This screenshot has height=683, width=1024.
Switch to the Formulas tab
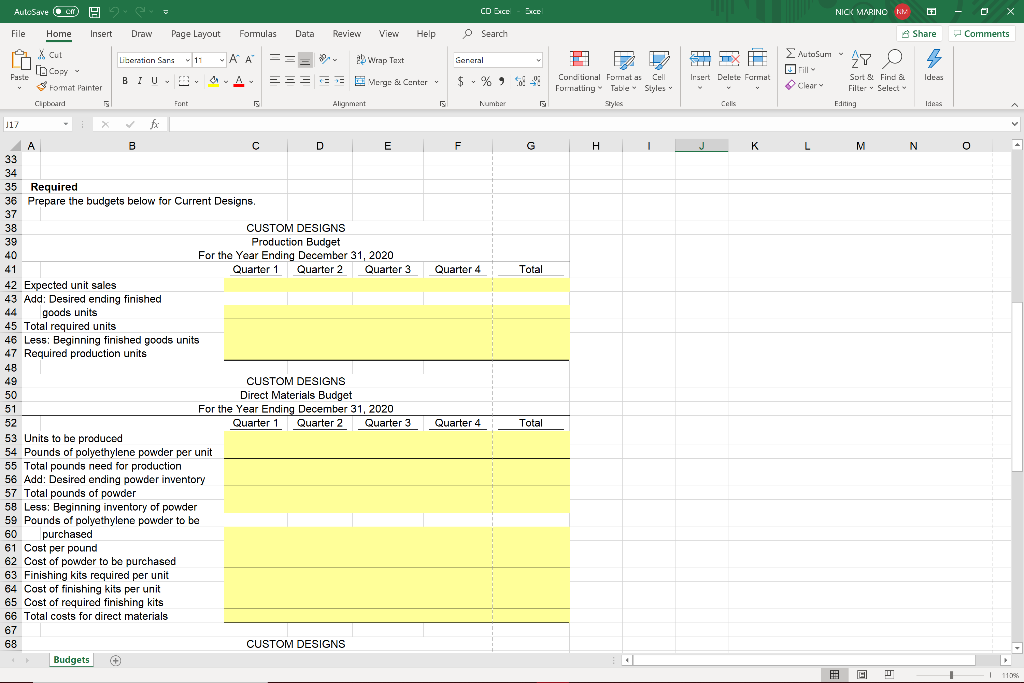coord(257,34)
